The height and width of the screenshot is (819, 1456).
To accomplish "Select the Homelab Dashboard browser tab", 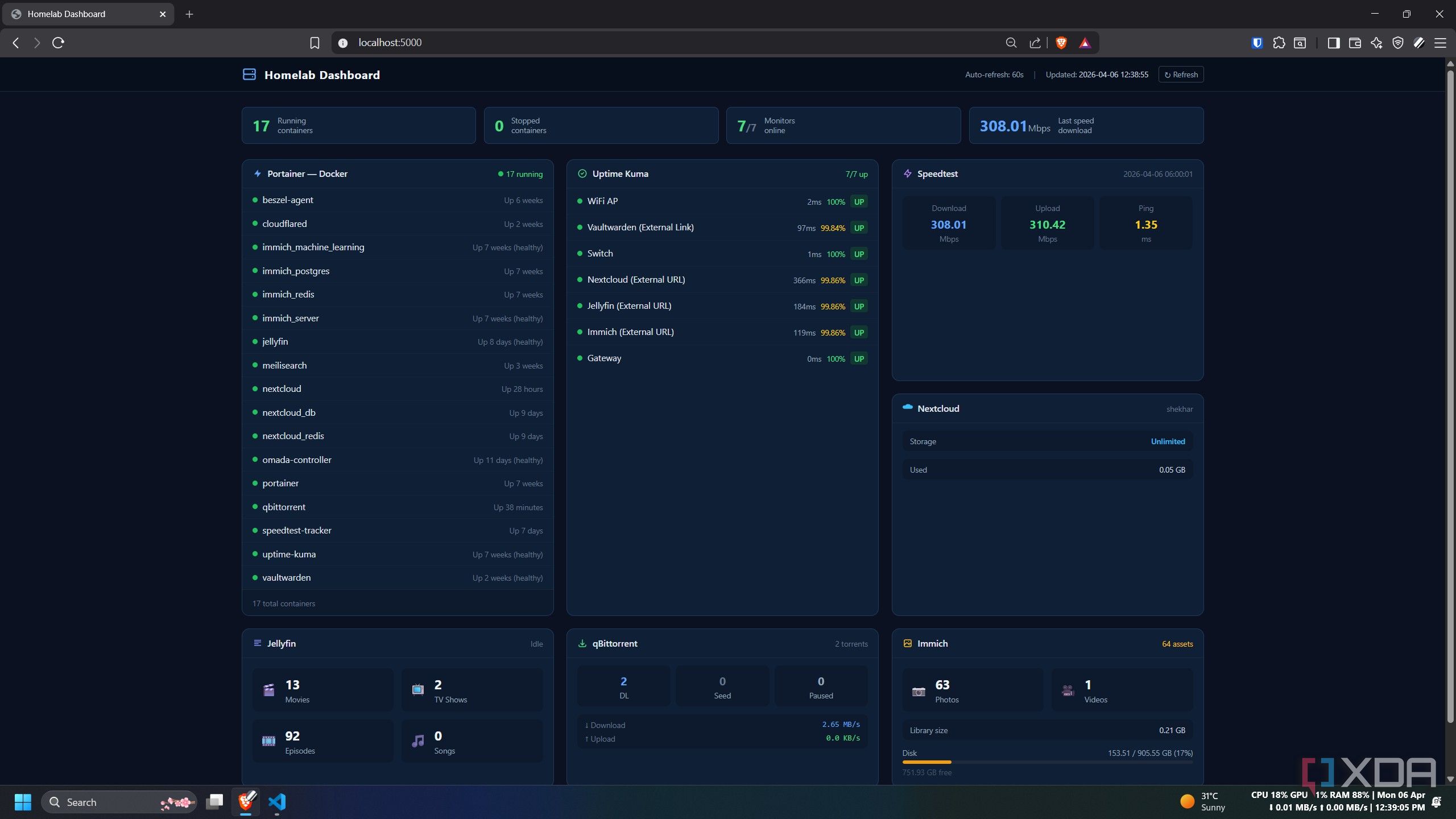I will (88, 14).
